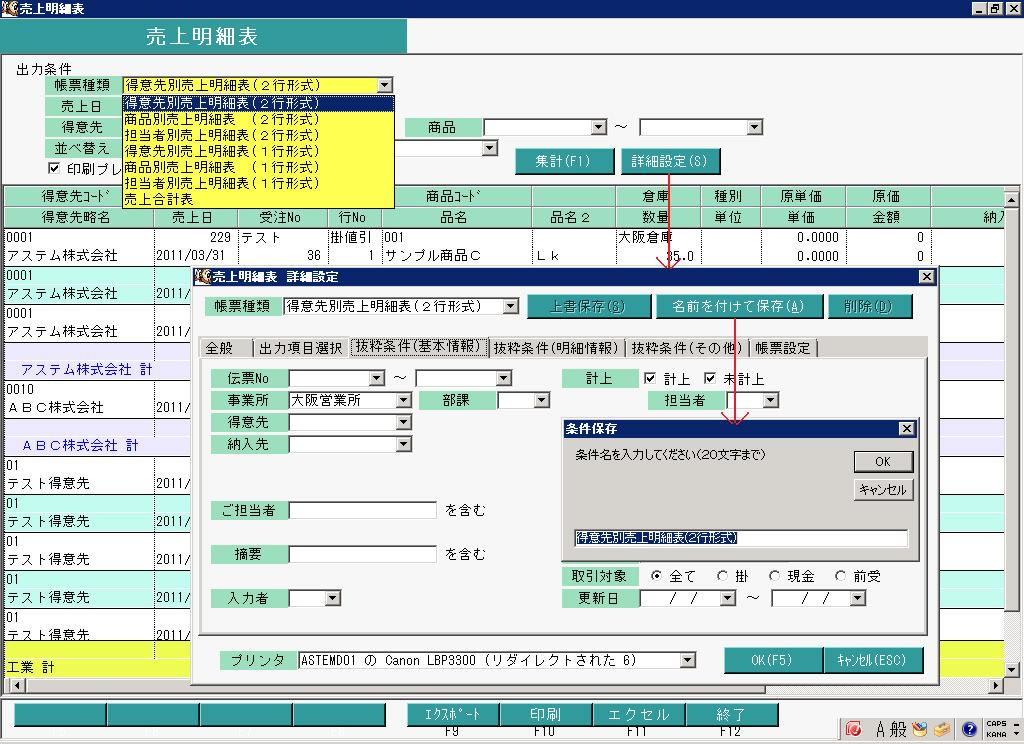Click the ｷｬﾝｾﾙ(ESC) button
1024x744 pixels.
click(873, 660)
